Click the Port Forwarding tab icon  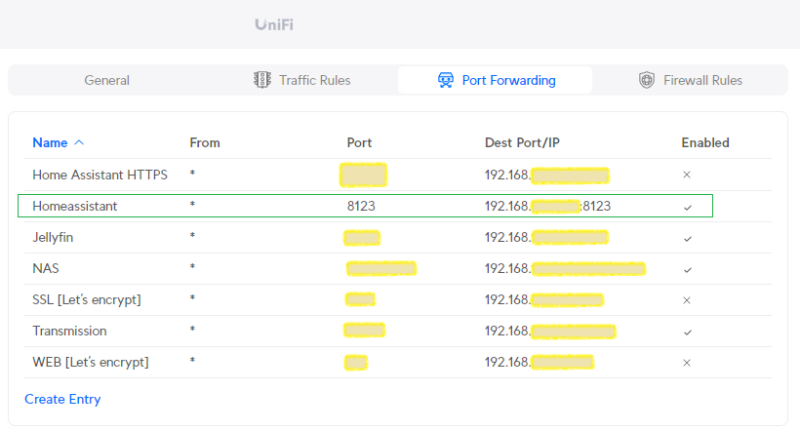445,80
